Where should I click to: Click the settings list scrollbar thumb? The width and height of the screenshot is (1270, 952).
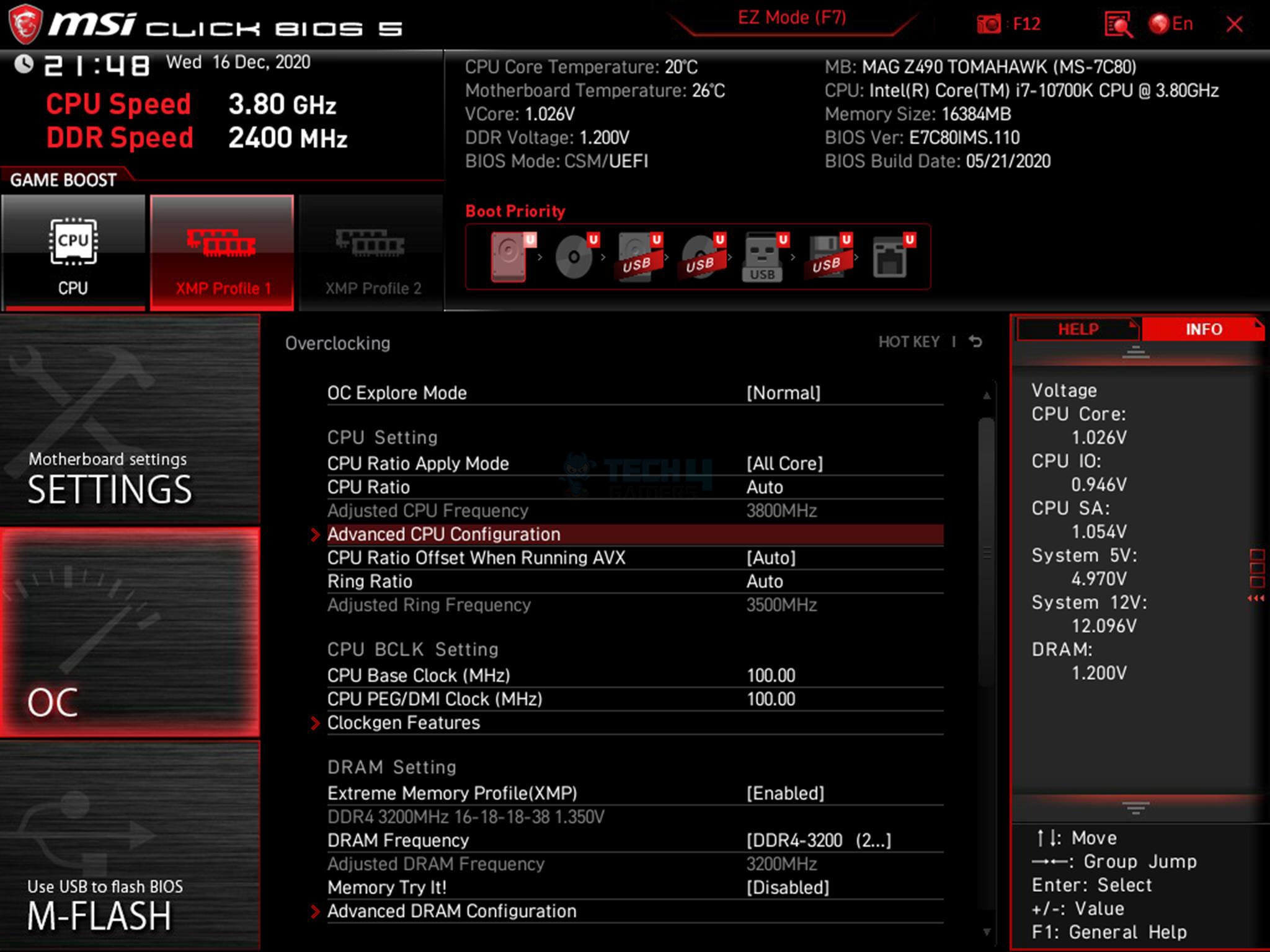(x=987, y=552)
